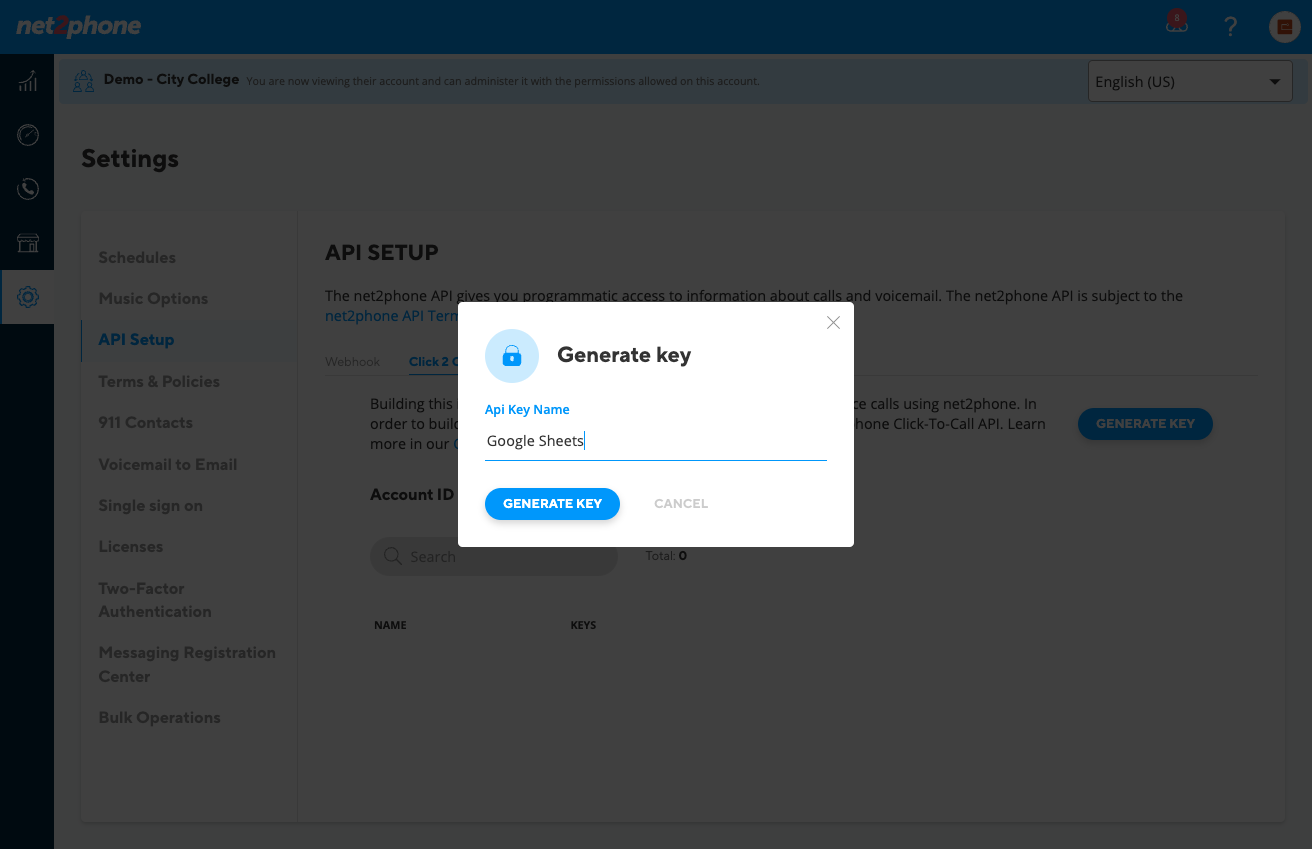Click the KEYS column header
The height and width of the screenshot is (849, 1312).
coord(583,625)
